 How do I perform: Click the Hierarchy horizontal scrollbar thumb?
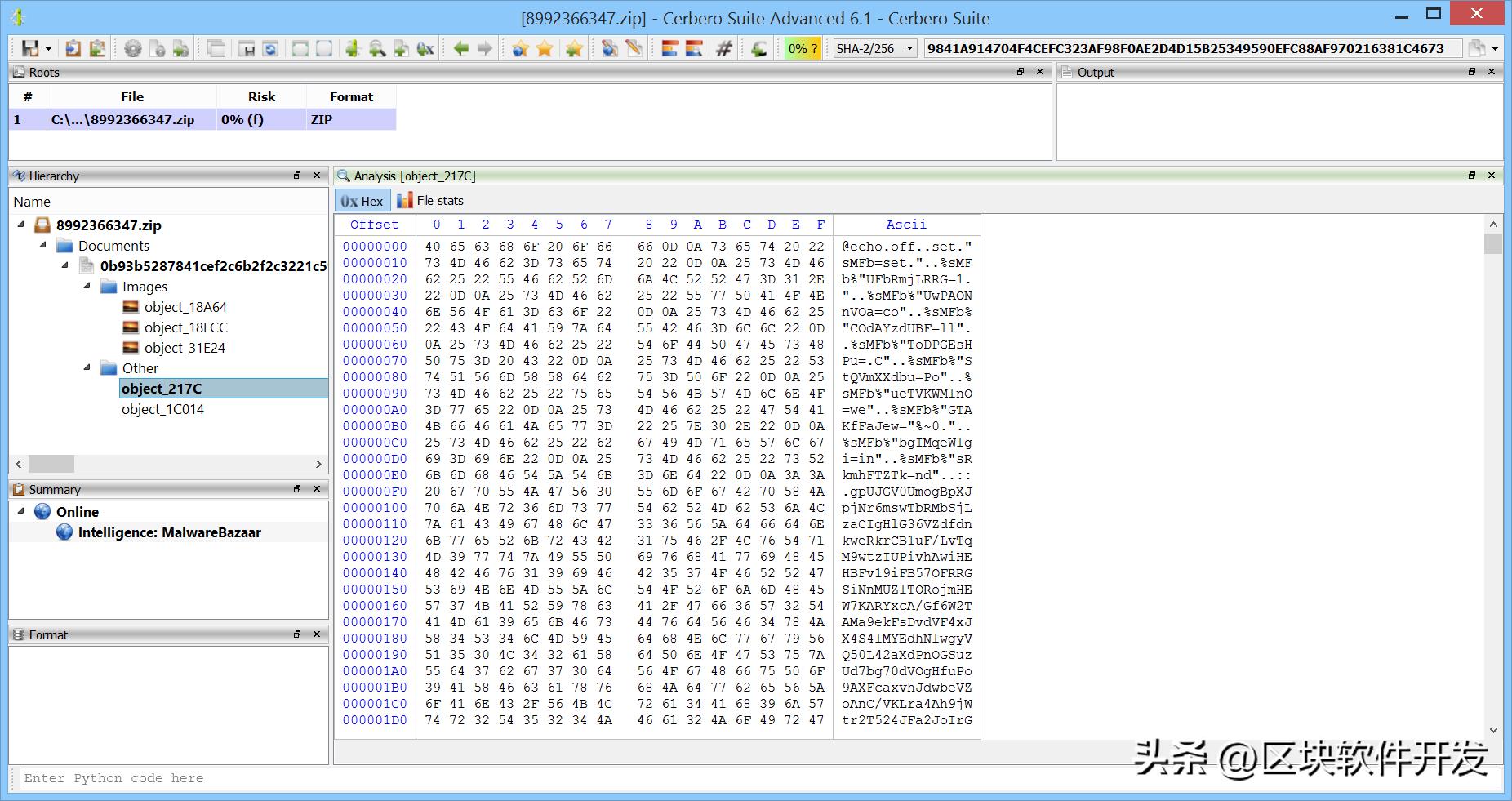(x=51, y=464)
